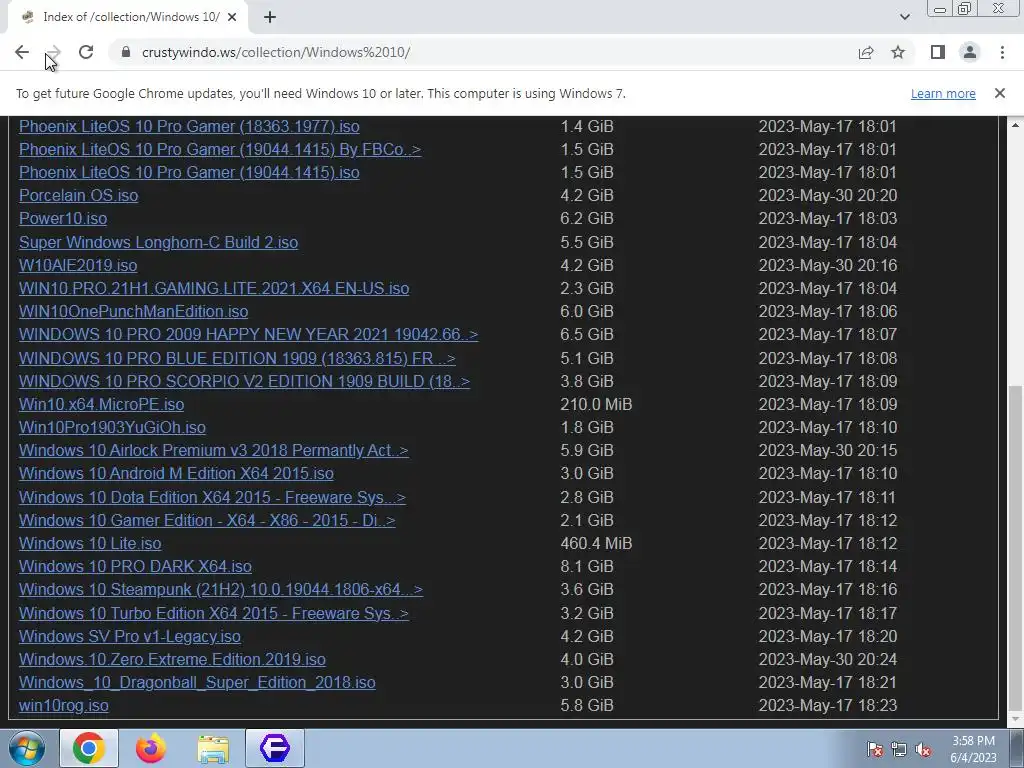The width and height of the screenshot is (1024, 768).
Task: Click the Chrome taskbar icon
Action: pos(89,748)
